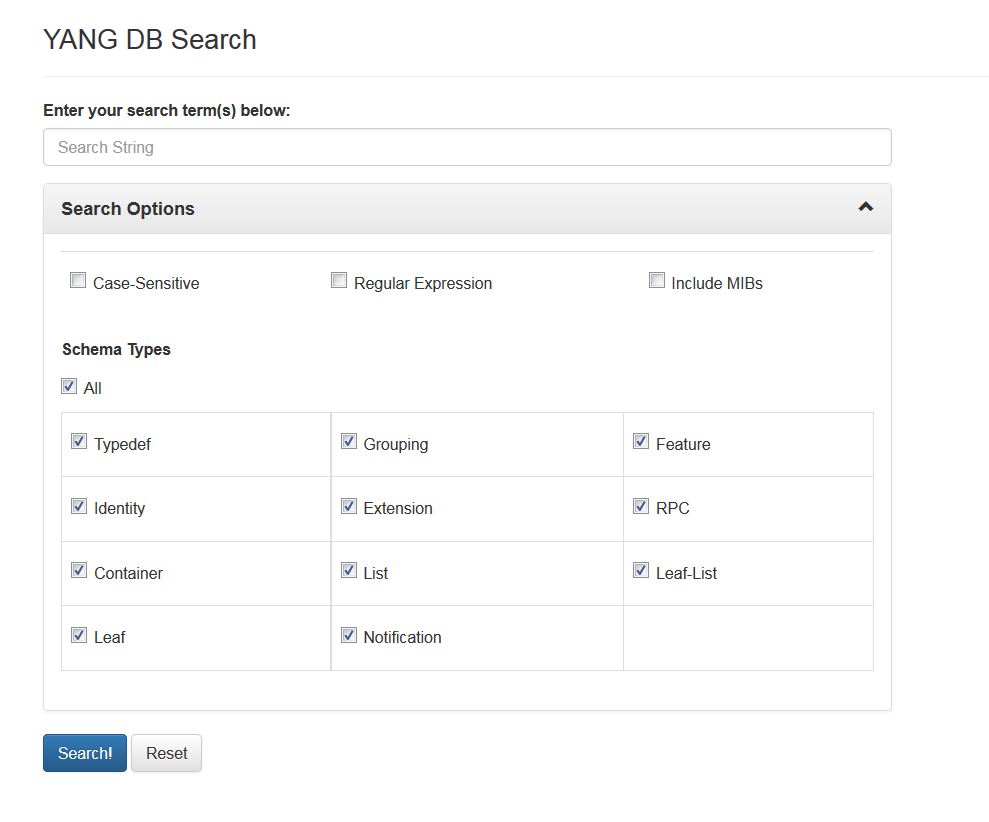Click the Reset button
Viewport: 989px width, 822px height.
click(167, 753)
